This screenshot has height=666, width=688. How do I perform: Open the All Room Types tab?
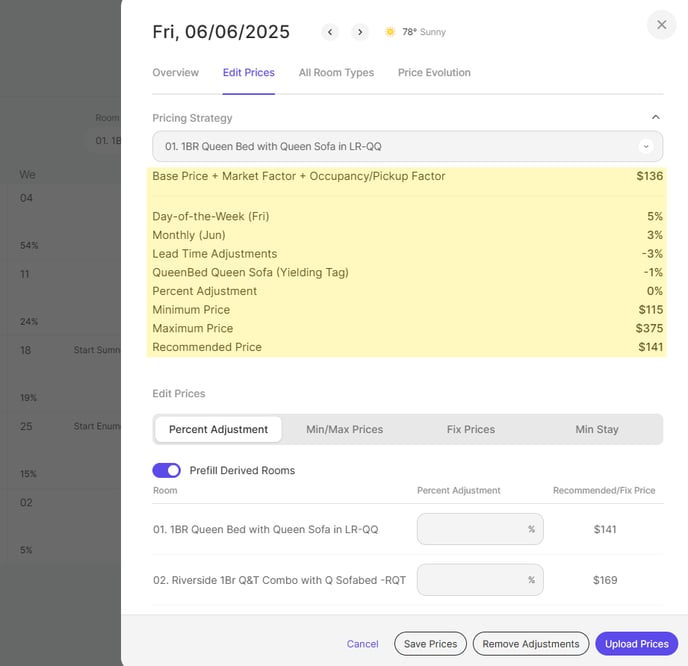click(x=336, y=73)
